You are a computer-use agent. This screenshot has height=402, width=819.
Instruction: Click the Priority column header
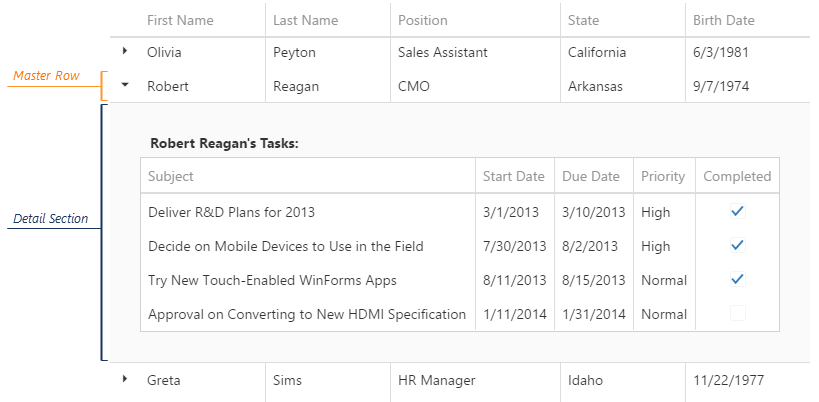coord(663,176)
